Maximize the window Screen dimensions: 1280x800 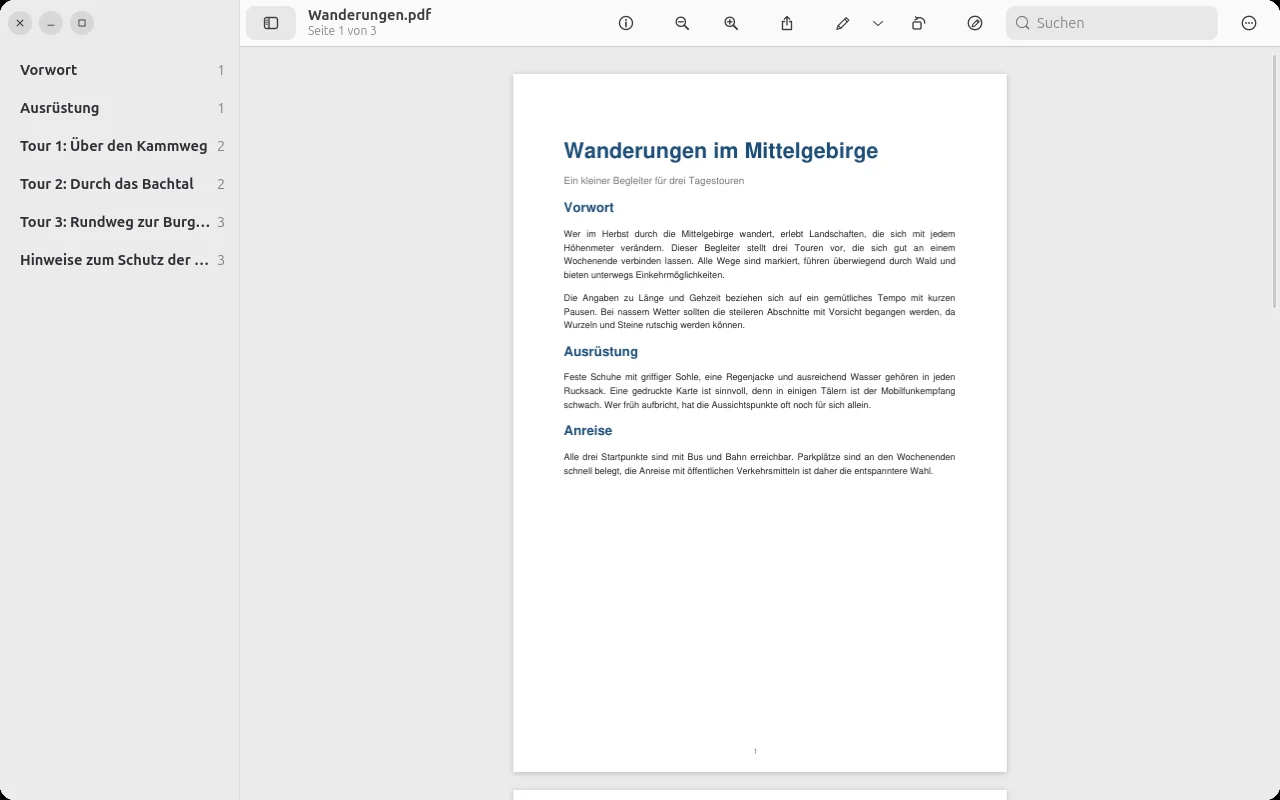[x=82, y=23]
